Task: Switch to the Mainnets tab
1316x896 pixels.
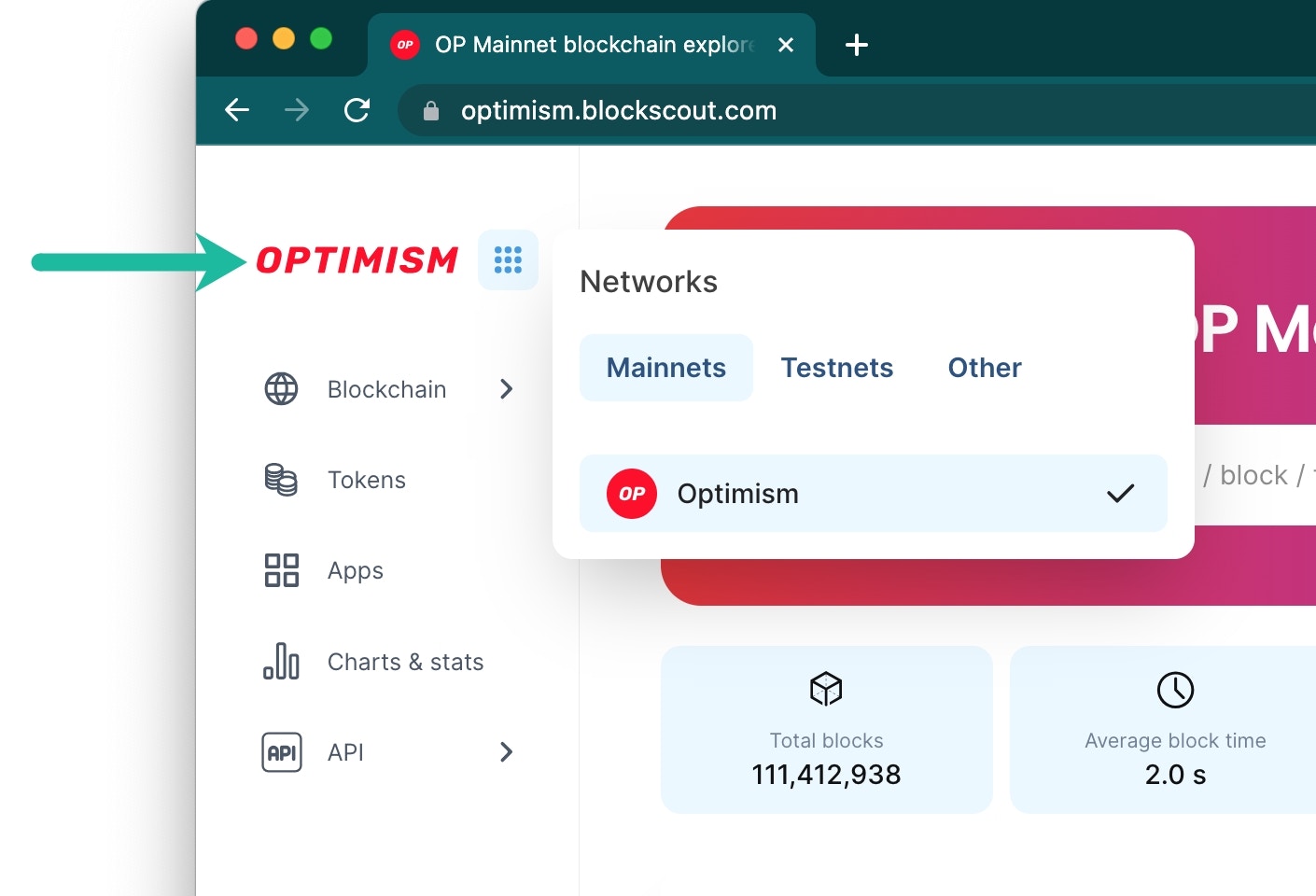Action: [666, 368]
